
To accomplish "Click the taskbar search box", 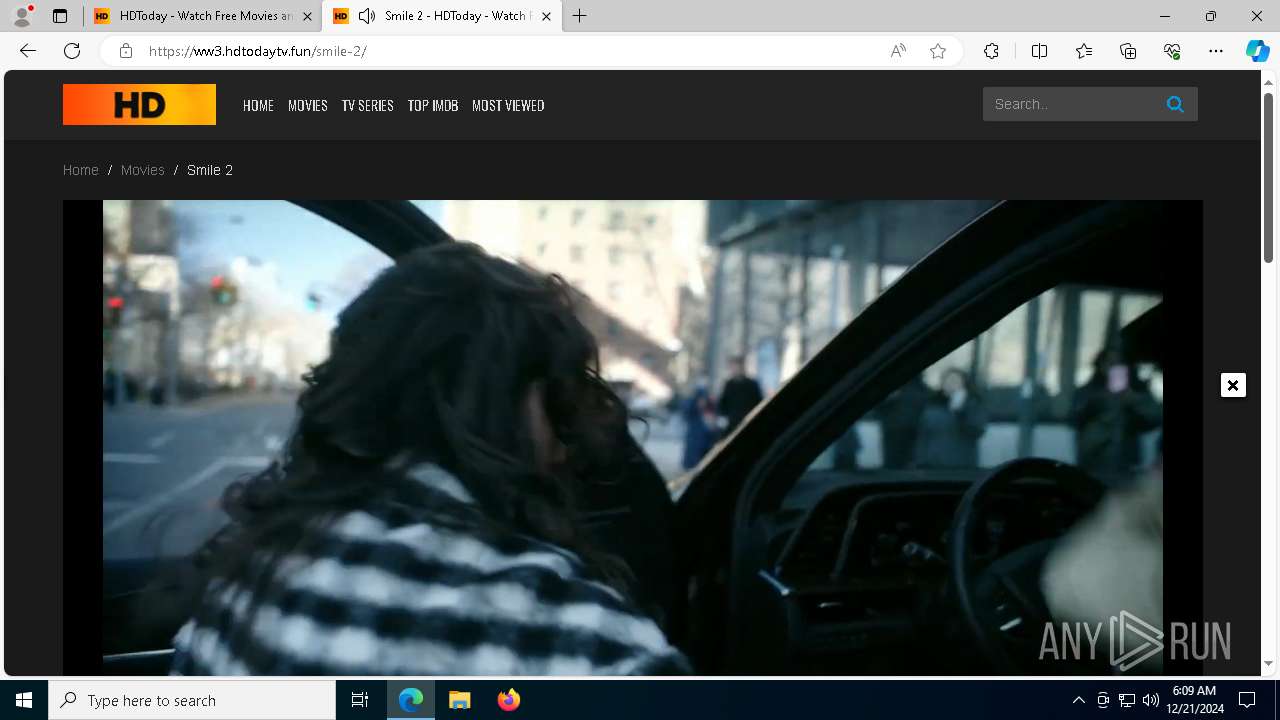I will pos(192,700).
